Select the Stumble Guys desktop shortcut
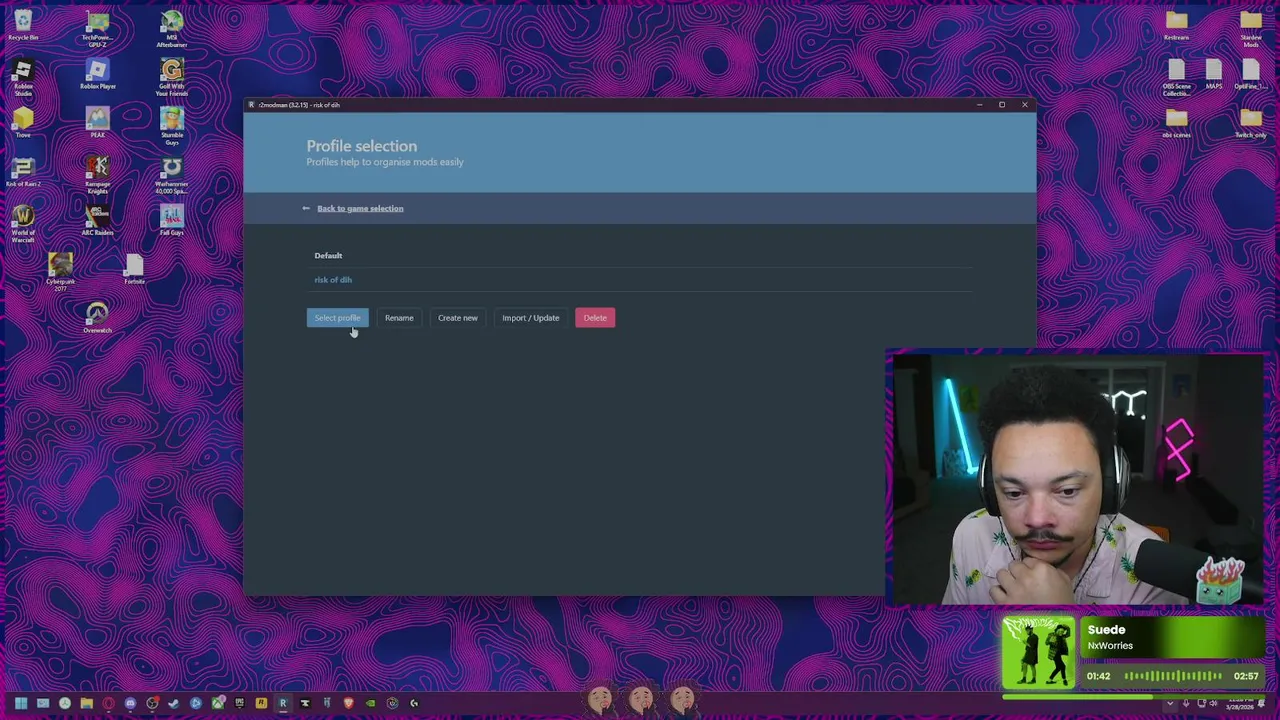 pyautogui.click(x=171, y=126)
